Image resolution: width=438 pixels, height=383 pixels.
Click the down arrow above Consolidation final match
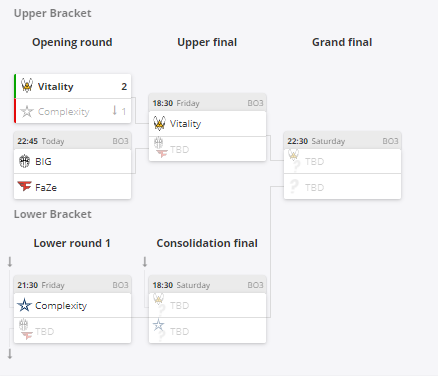coord(145,262)
